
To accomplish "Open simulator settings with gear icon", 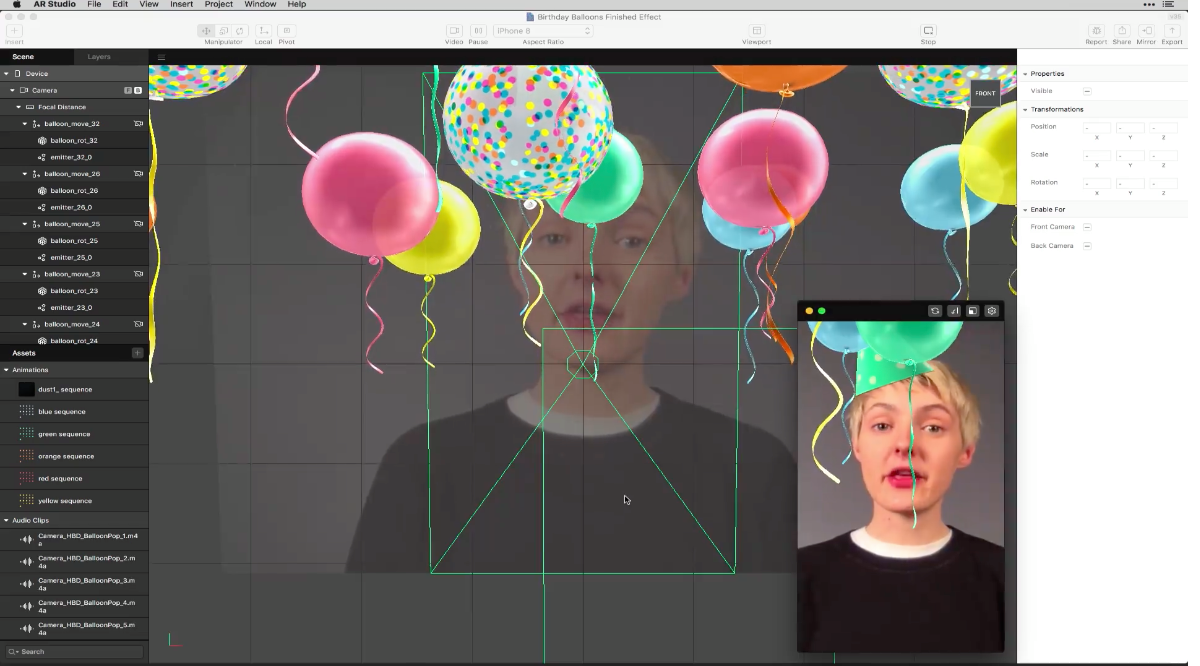I will 991,311.
